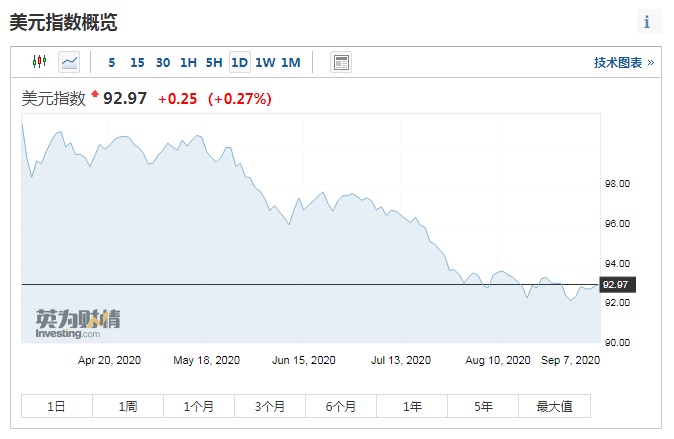Set interval to 5 minutes
This screenshot has width=674, height=439.
point(112,62)
